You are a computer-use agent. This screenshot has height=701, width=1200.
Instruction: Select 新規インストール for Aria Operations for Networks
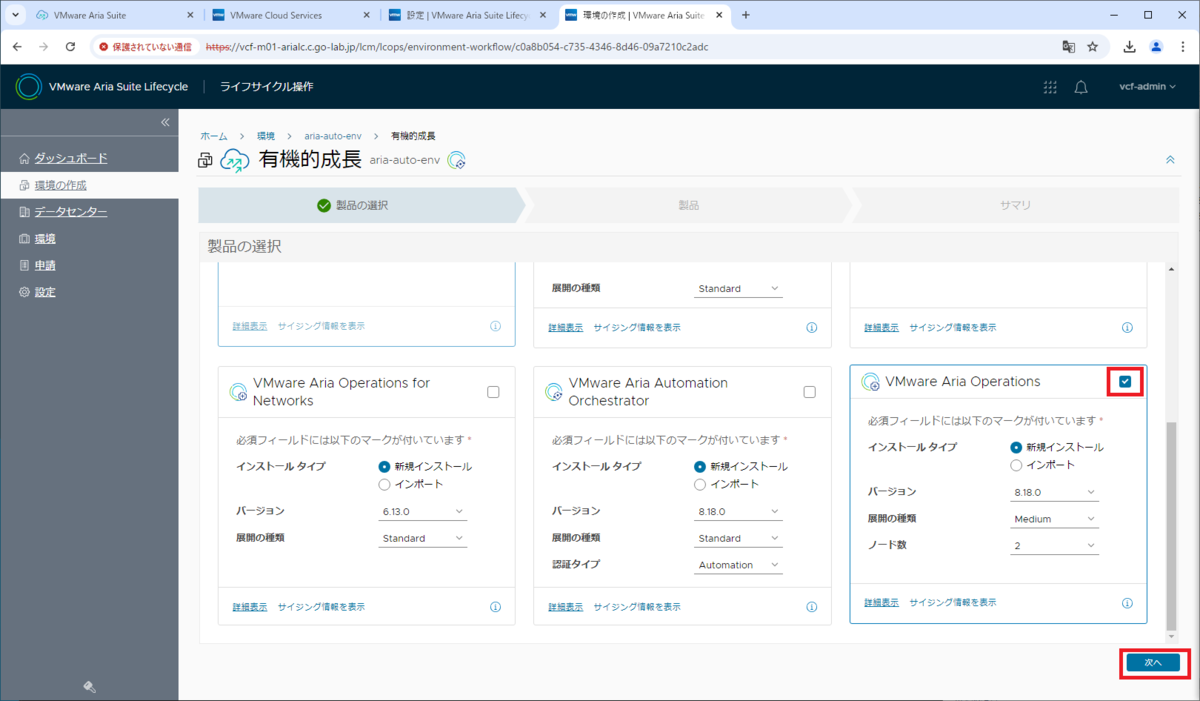(x=384, y=466)
